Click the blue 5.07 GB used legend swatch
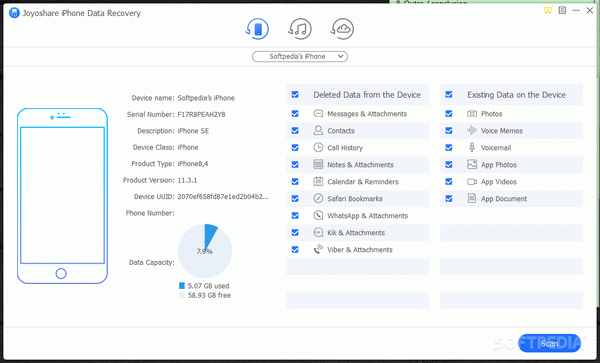The height and width of the screenshot is (363, 600). point(182,286)
